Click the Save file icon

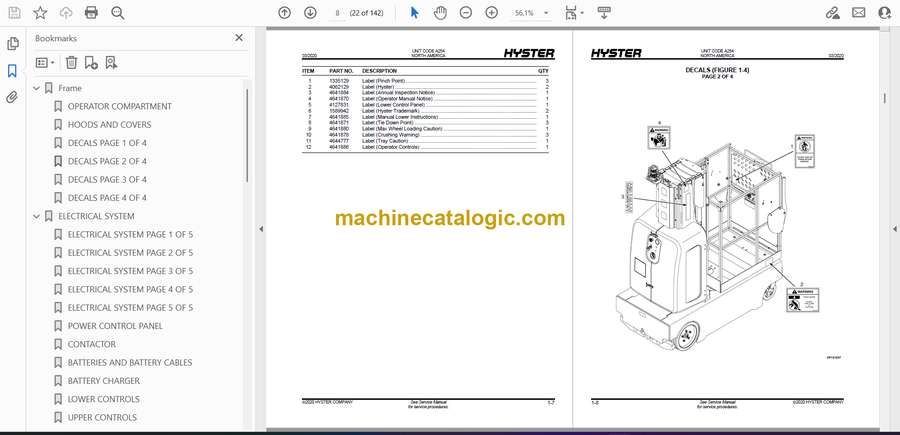[14, 13]
